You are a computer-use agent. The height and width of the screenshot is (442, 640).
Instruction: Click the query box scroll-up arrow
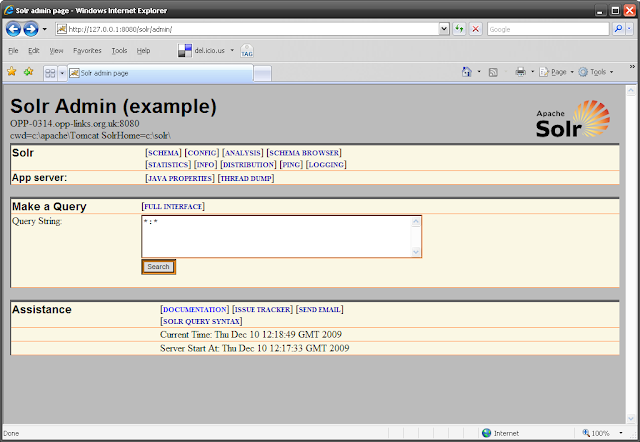(416, 221)
